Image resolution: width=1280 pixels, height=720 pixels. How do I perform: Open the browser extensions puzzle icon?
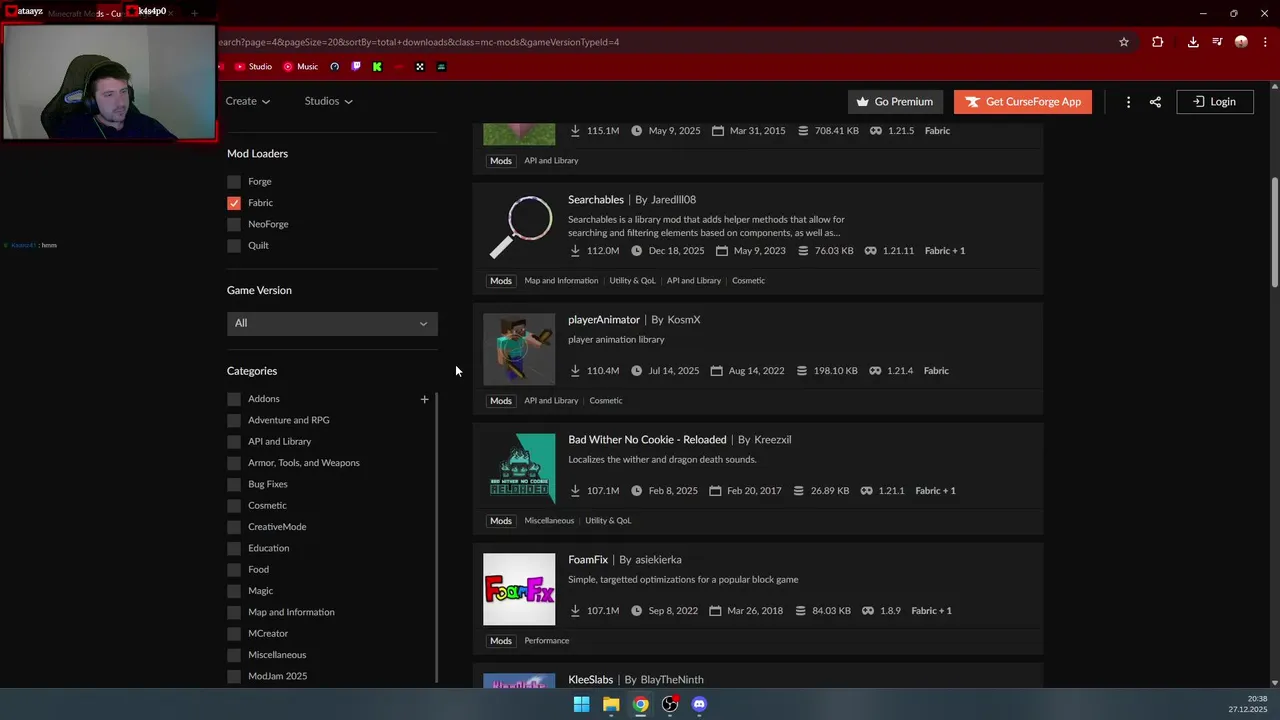tap(1157, 42)
